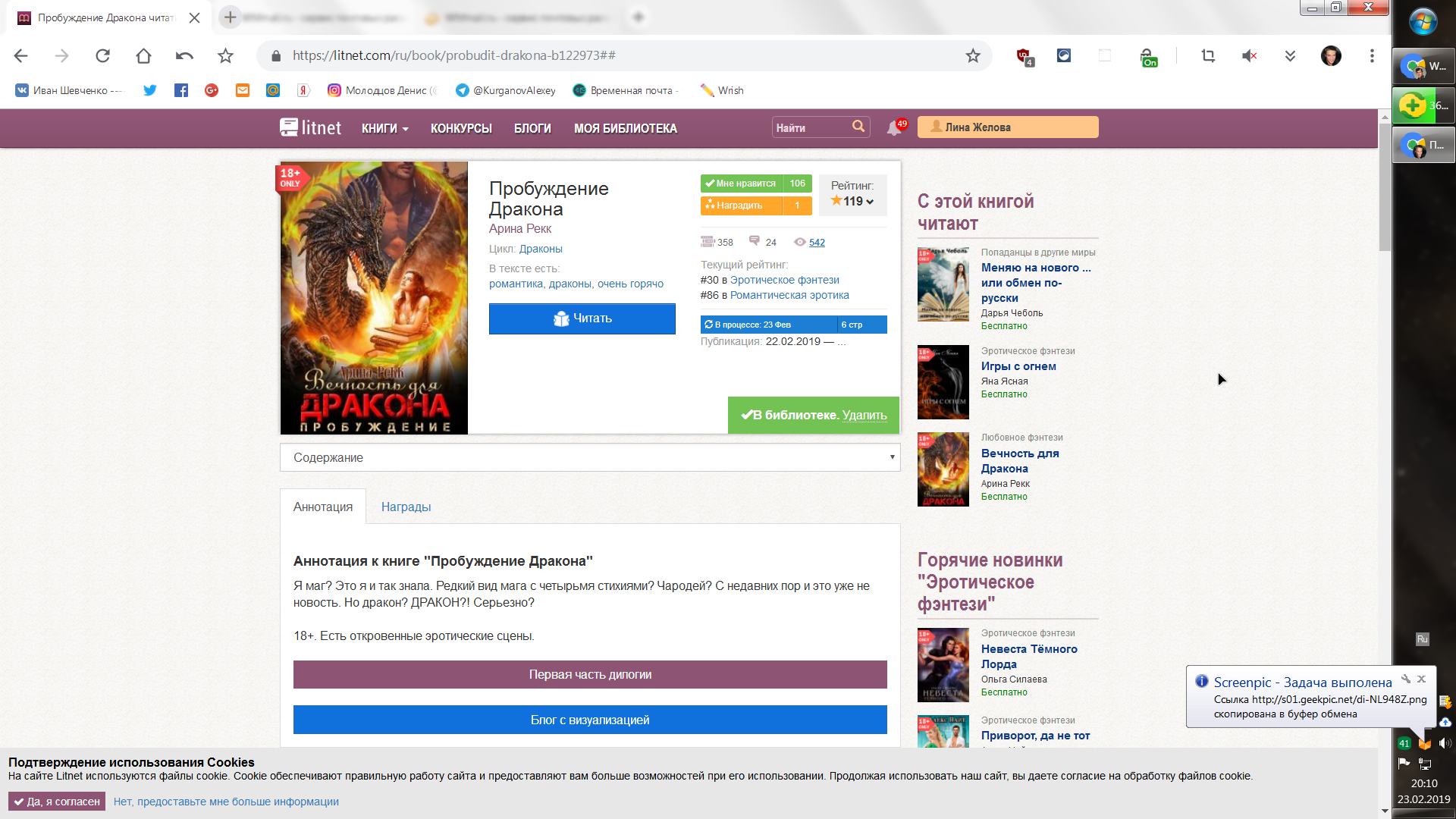Click the notification bell icon
This screenshot has width=1456, height=819.
[x=894, y=128]
